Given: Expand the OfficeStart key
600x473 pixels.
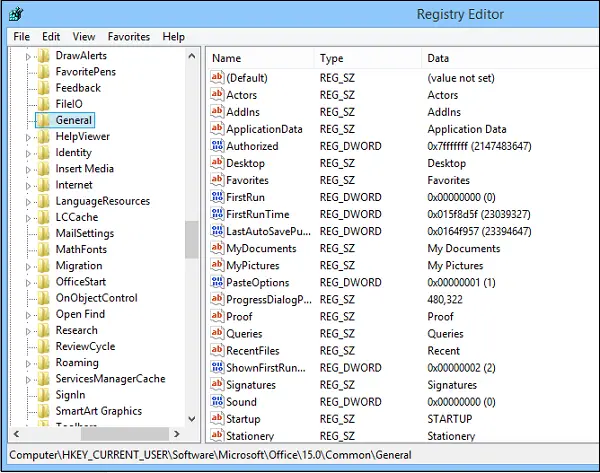Looking at the screenshot, I should (28, 283).
